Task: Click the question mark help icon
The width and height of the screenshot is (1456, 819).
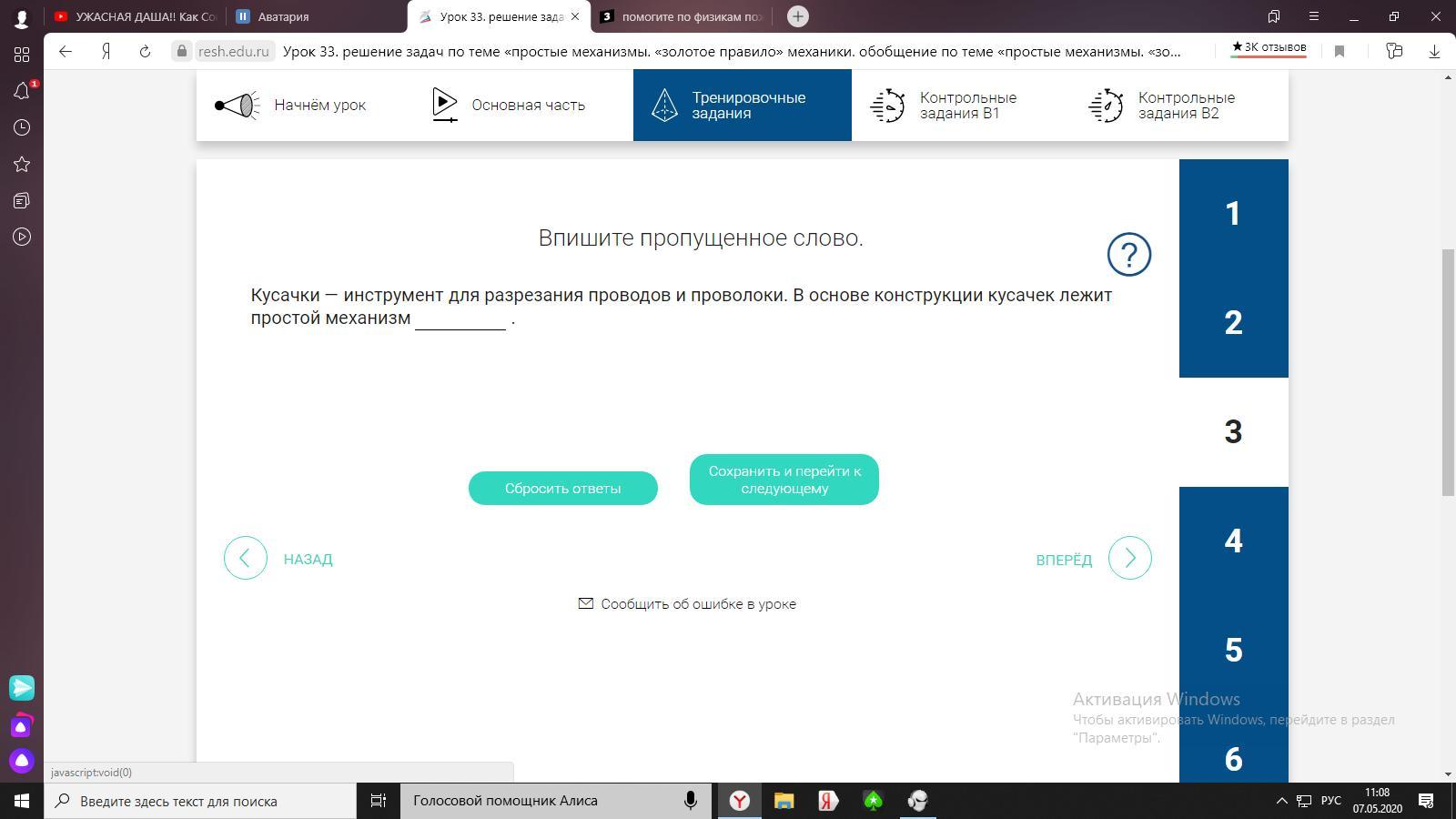Action: click(1129, 254)
